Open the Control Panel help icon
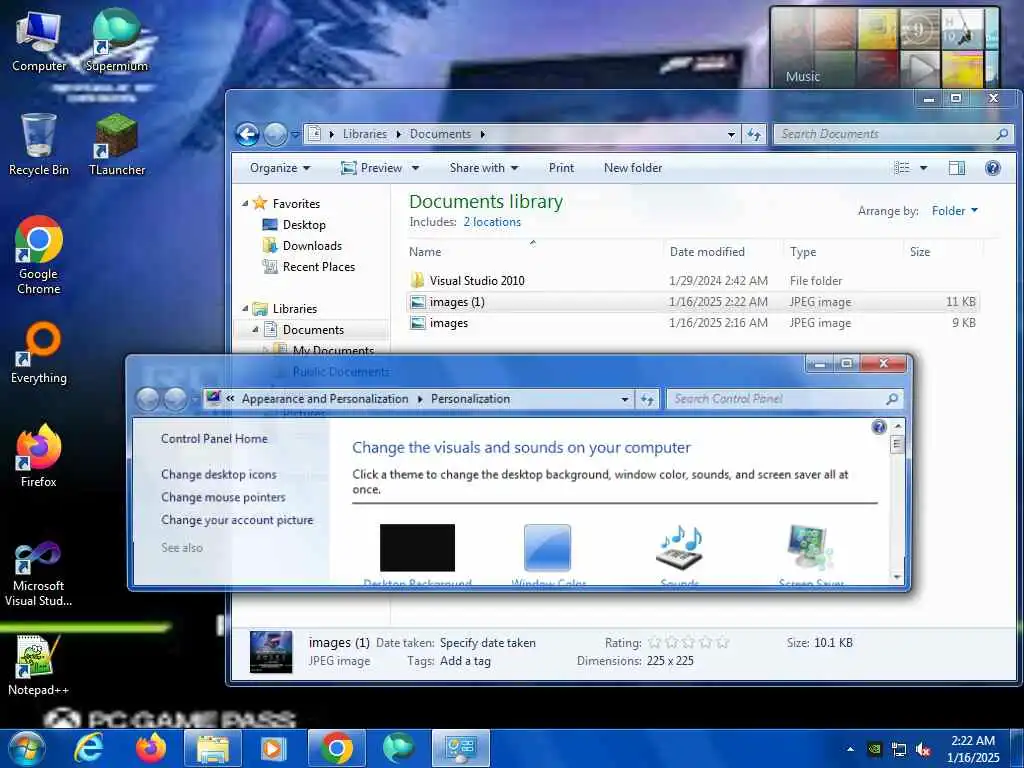The width and height of the screenshot is (1024, 768). [x=879, y=427]
